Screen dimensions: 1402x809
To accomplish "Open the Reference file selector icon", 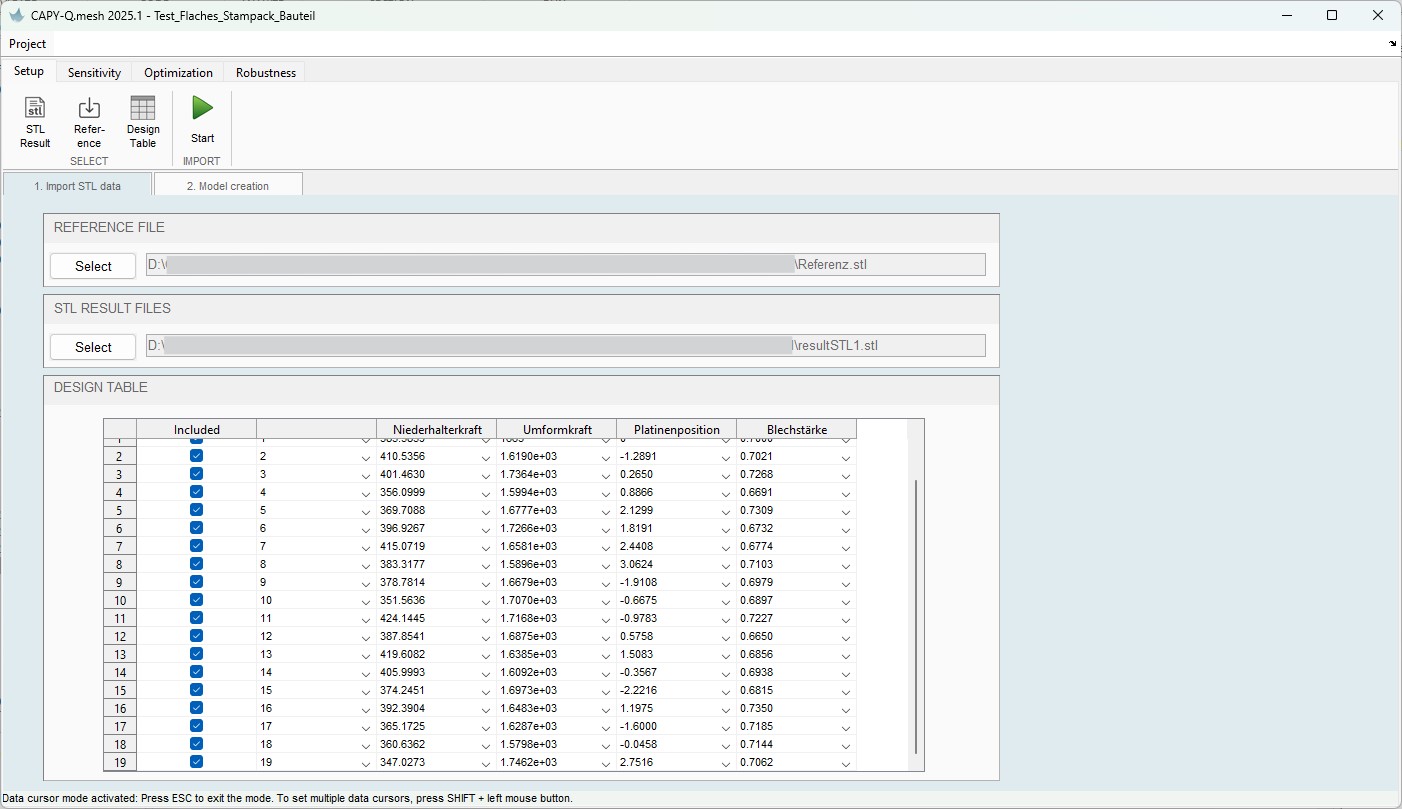I will [x=89, y=108].
